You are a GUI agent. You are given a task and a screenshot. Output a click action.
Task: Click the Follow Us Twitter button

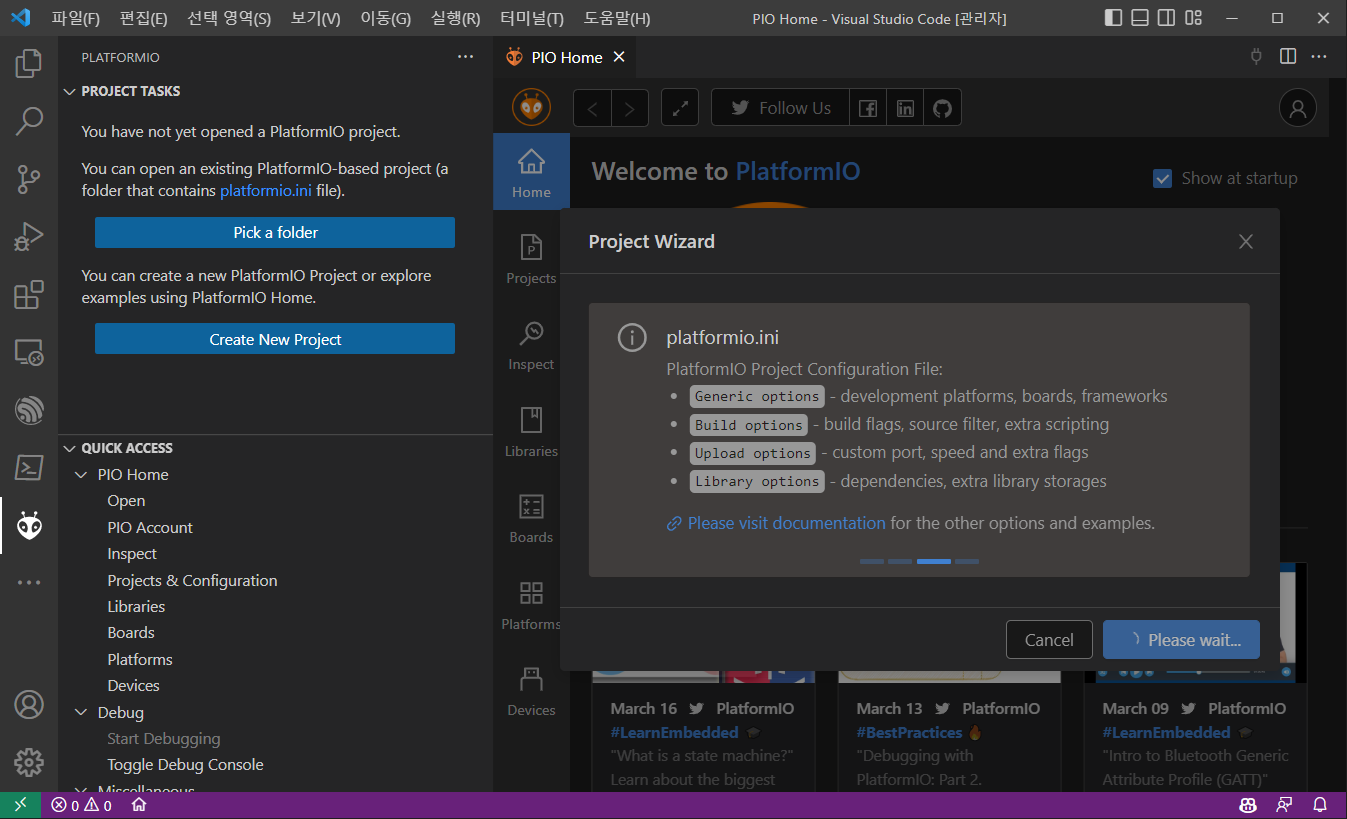tap(781, 108)
